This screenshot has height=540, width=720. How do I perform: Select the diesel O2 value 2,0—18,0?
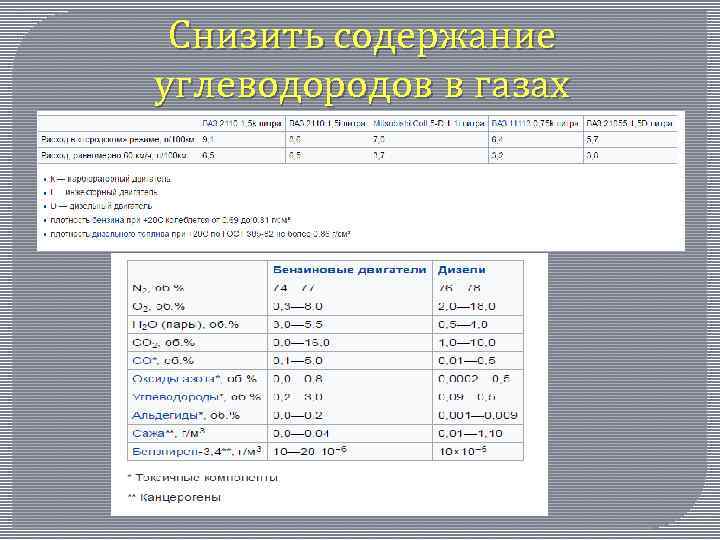467,307
